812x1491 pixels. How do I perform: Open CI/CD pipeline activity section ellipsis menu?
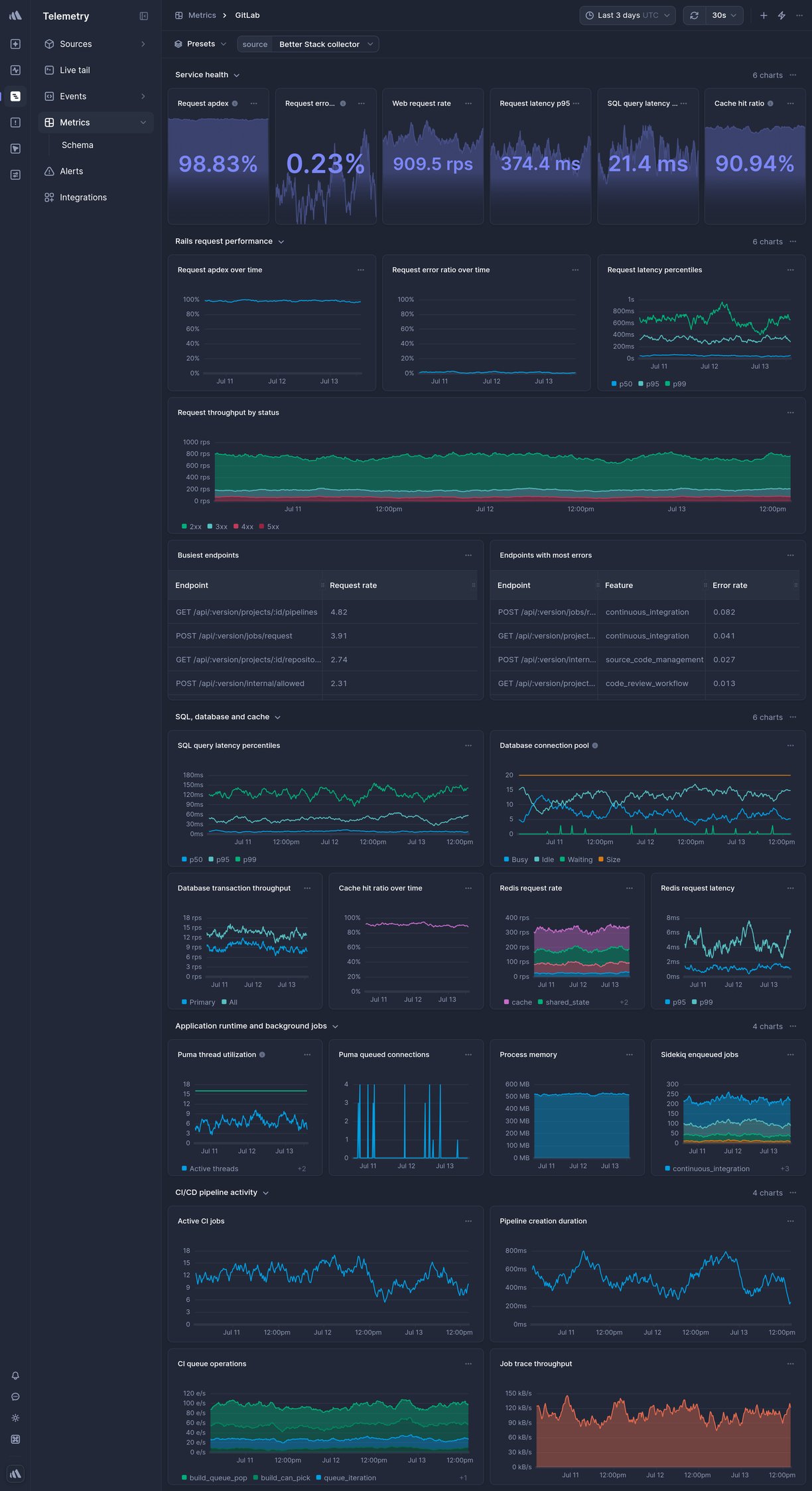793,1193
